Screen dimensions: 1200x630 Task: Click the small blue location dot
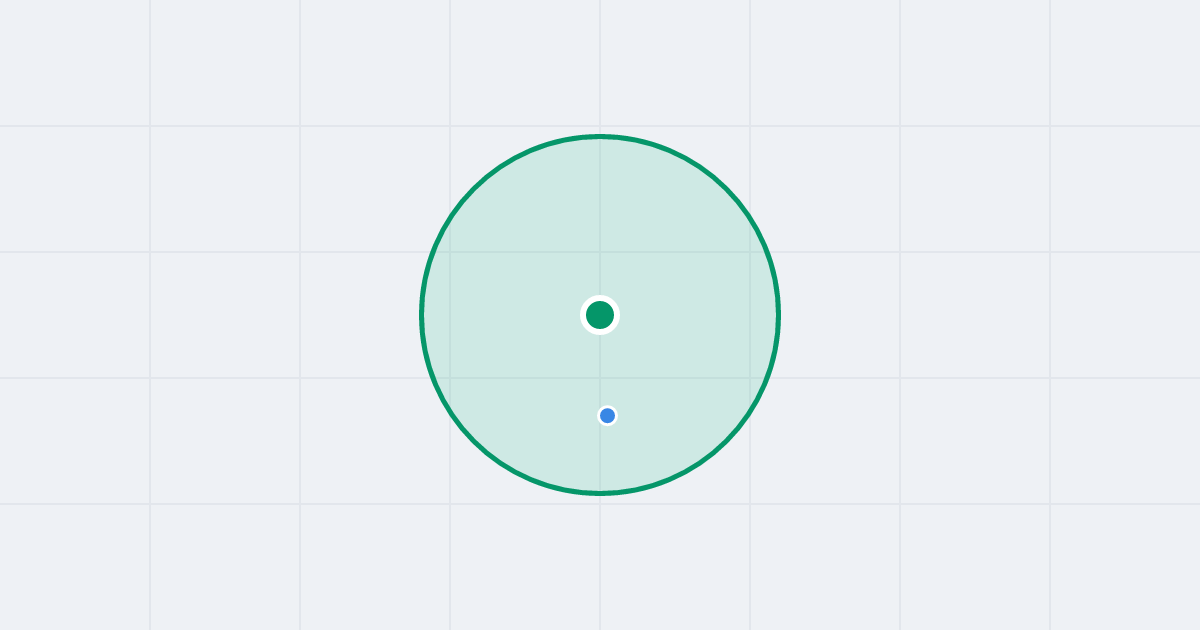[607, 415]
